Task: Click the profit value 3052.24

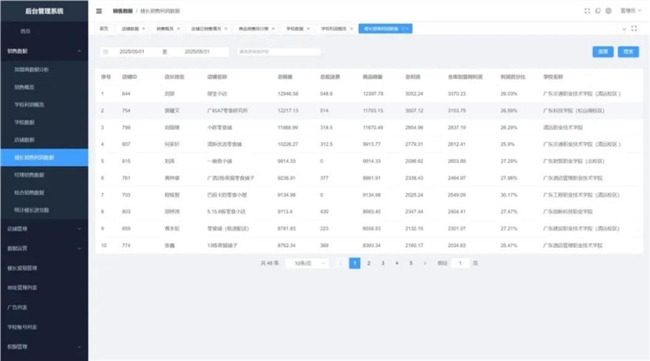Action: tap(414, 94)
